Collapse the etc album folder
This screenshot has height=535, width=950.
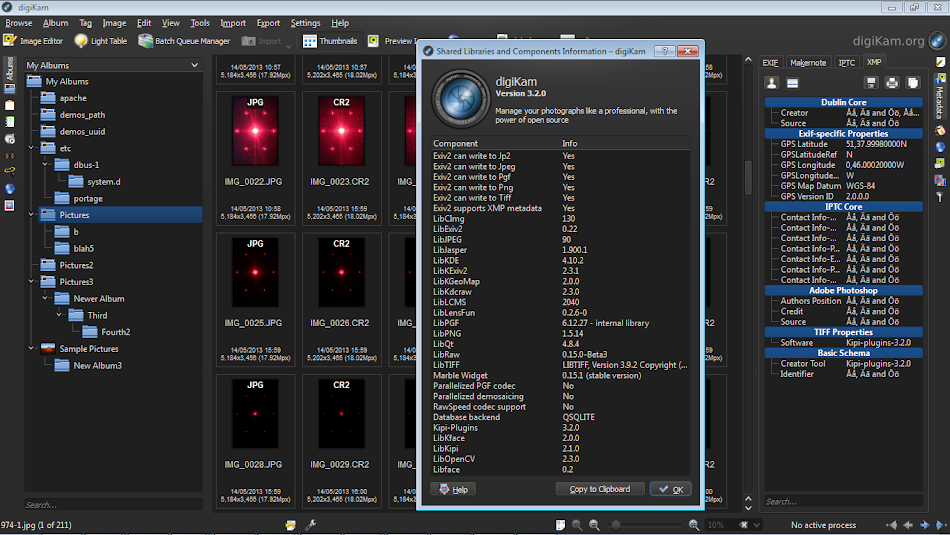click(x=31, y=148)
